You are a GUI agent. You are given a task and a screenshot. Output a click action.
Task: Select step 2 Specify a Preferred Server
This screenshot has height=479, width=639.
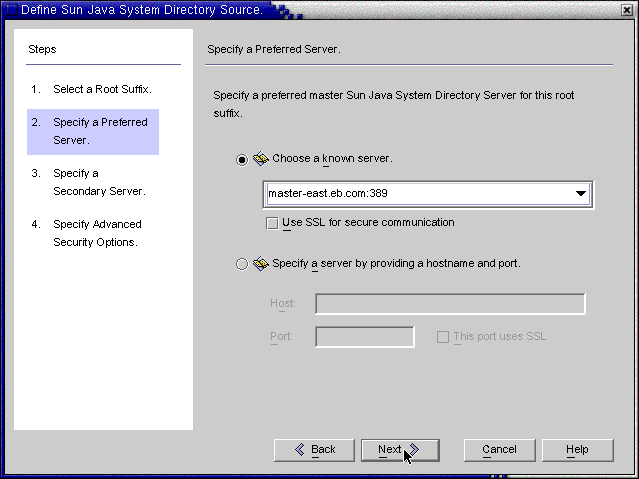(x=93, y=132)
